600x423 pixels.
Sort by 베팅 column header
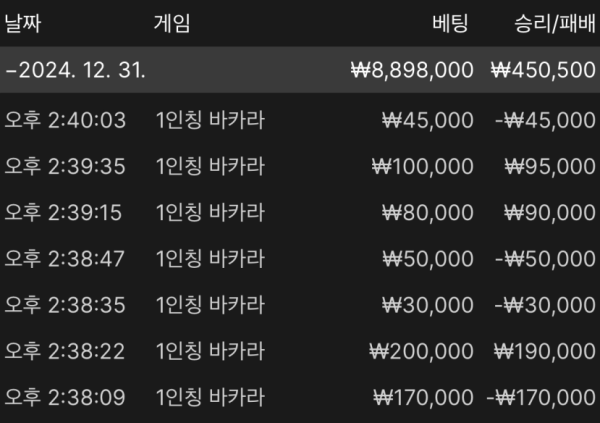pos(450,24)
